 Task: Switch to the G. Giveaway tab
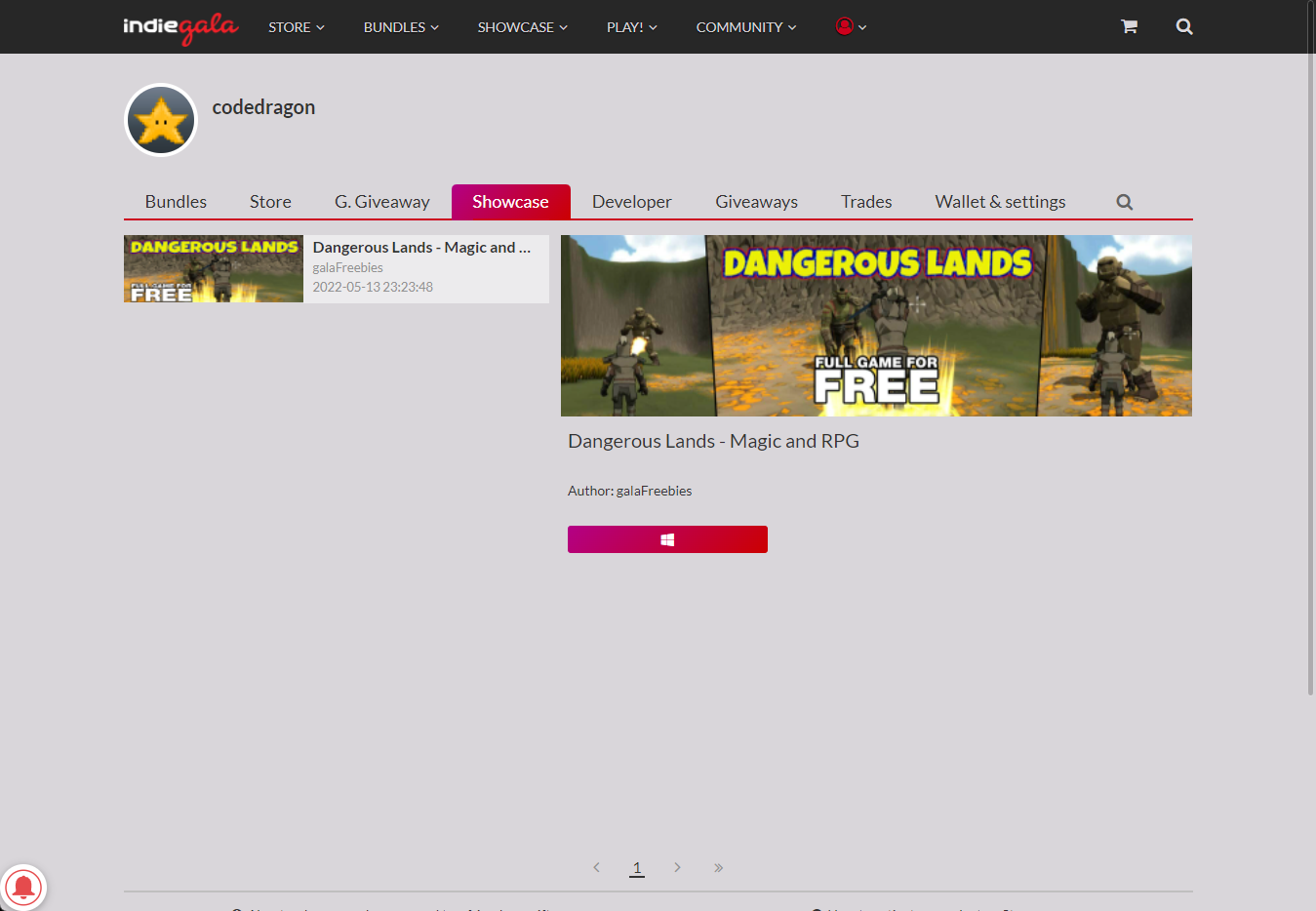click(382, 202)
